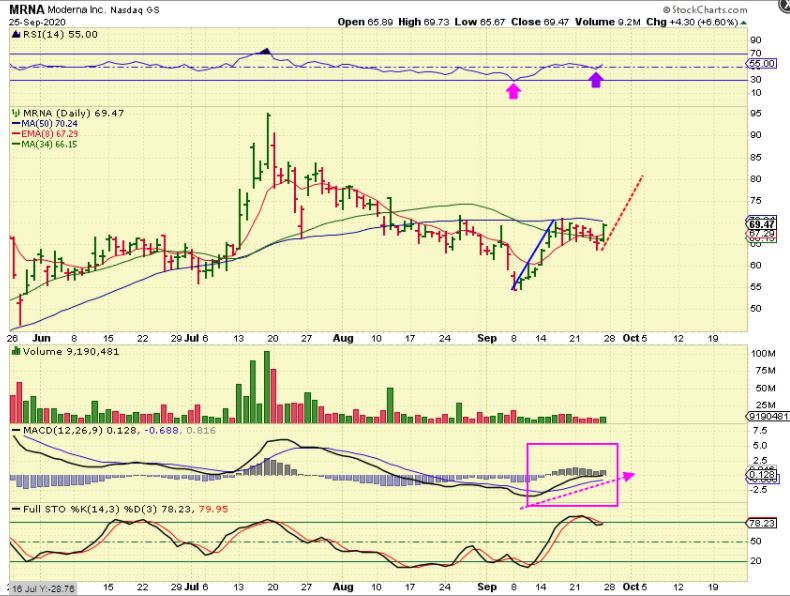Click the Moderna Inc. company name

click(76, 10)
